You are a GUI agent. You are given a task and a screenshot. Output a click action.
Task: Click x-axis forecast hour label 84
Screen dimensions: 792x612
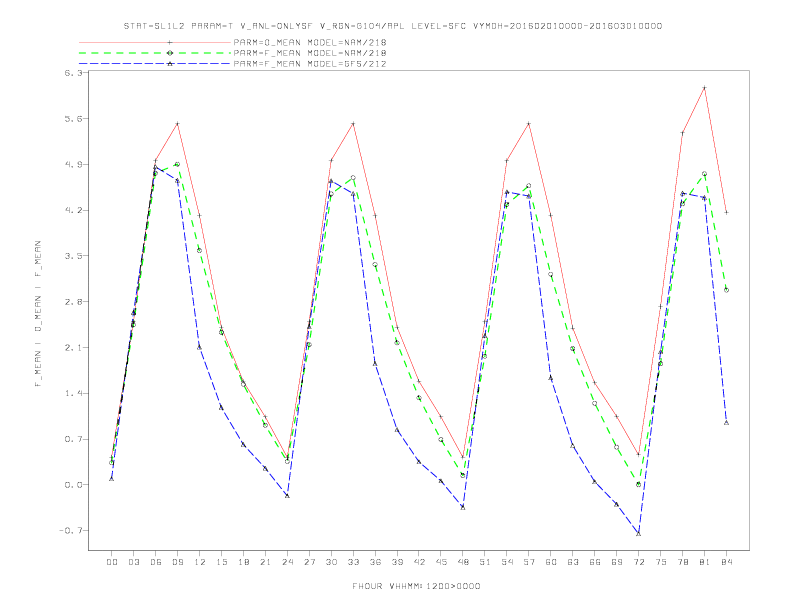(726, 562)
